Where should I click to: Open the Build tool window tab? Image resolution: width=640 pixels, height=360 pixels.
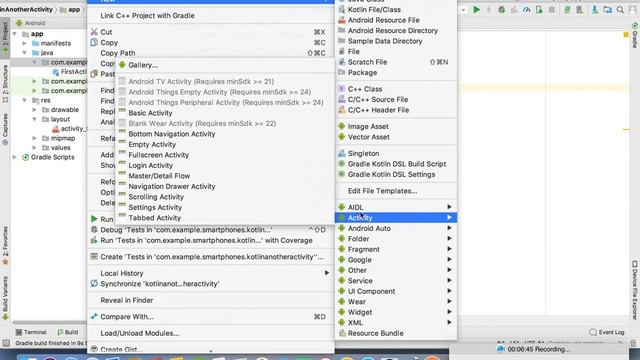tap(68, 332)
